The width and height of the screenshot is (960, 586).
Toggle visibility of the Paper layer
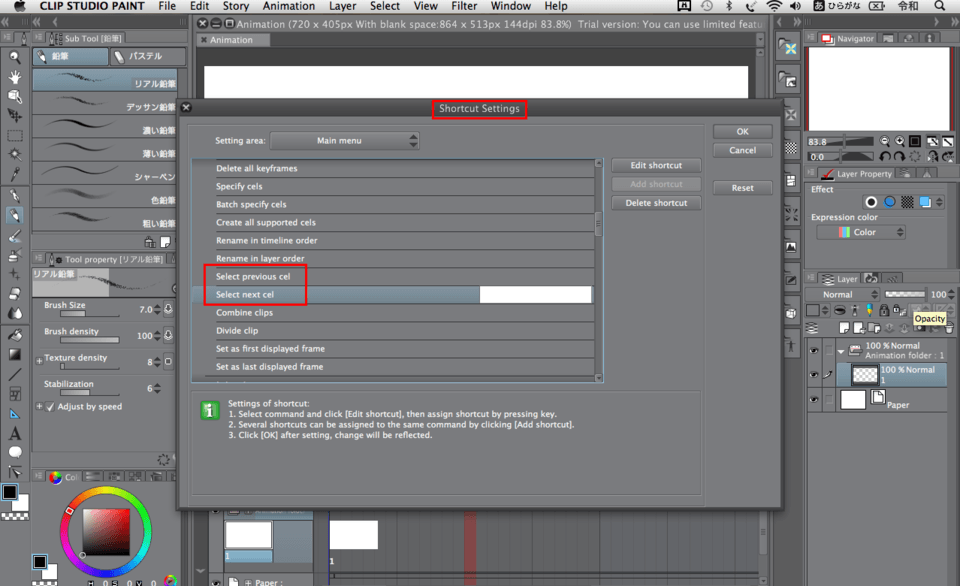point(814,400)
